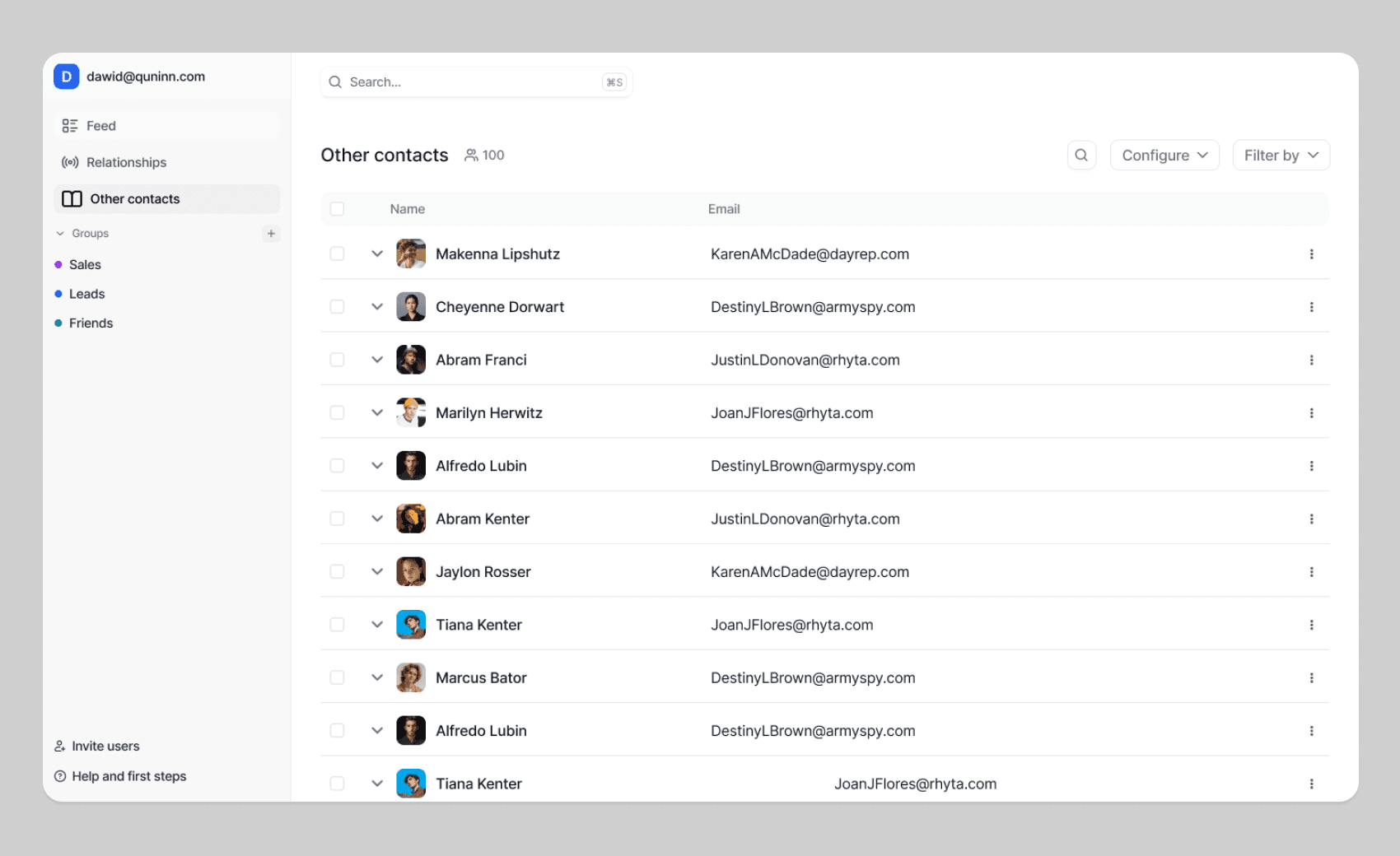Add a new group with plus icon

(x=271, y=234)
